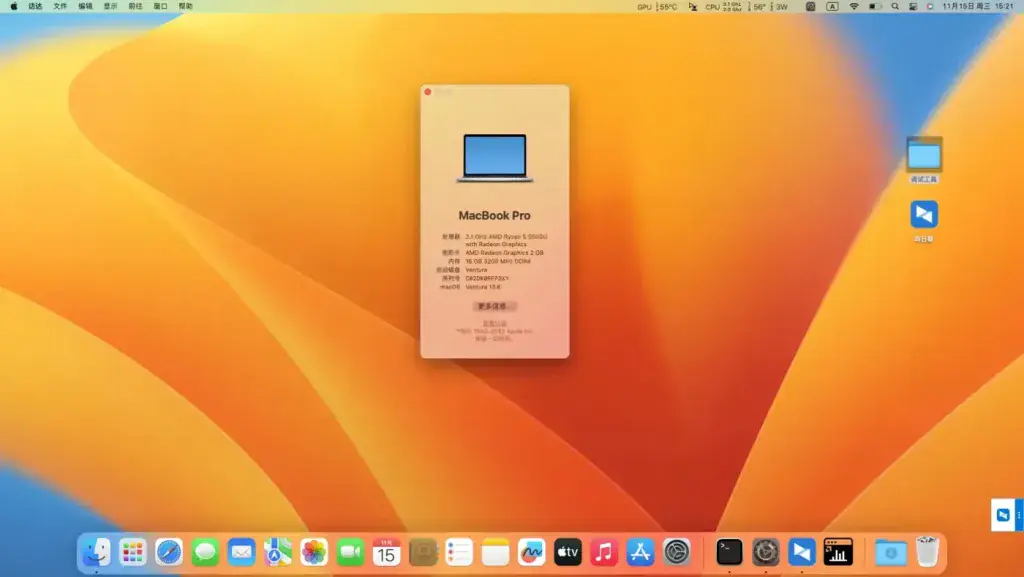This screenshot has height=577, width=1024.
Task: Launch Music from the Dock
Action: click(604, 553)
